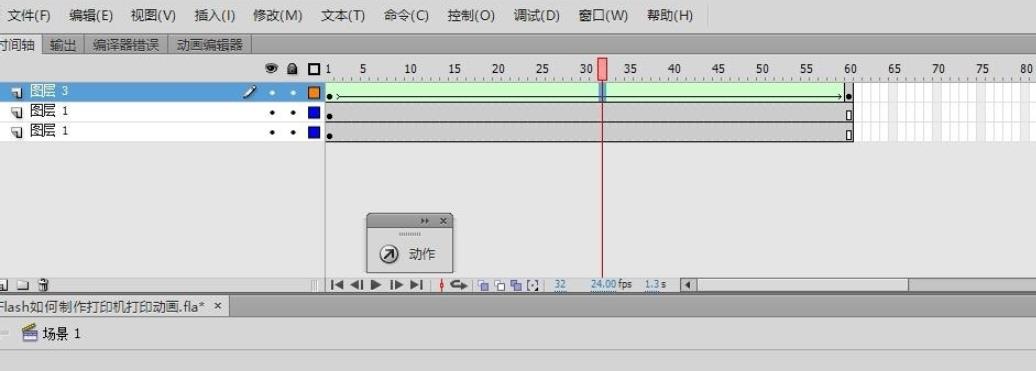Select the 图层 3 layer row

162,92
